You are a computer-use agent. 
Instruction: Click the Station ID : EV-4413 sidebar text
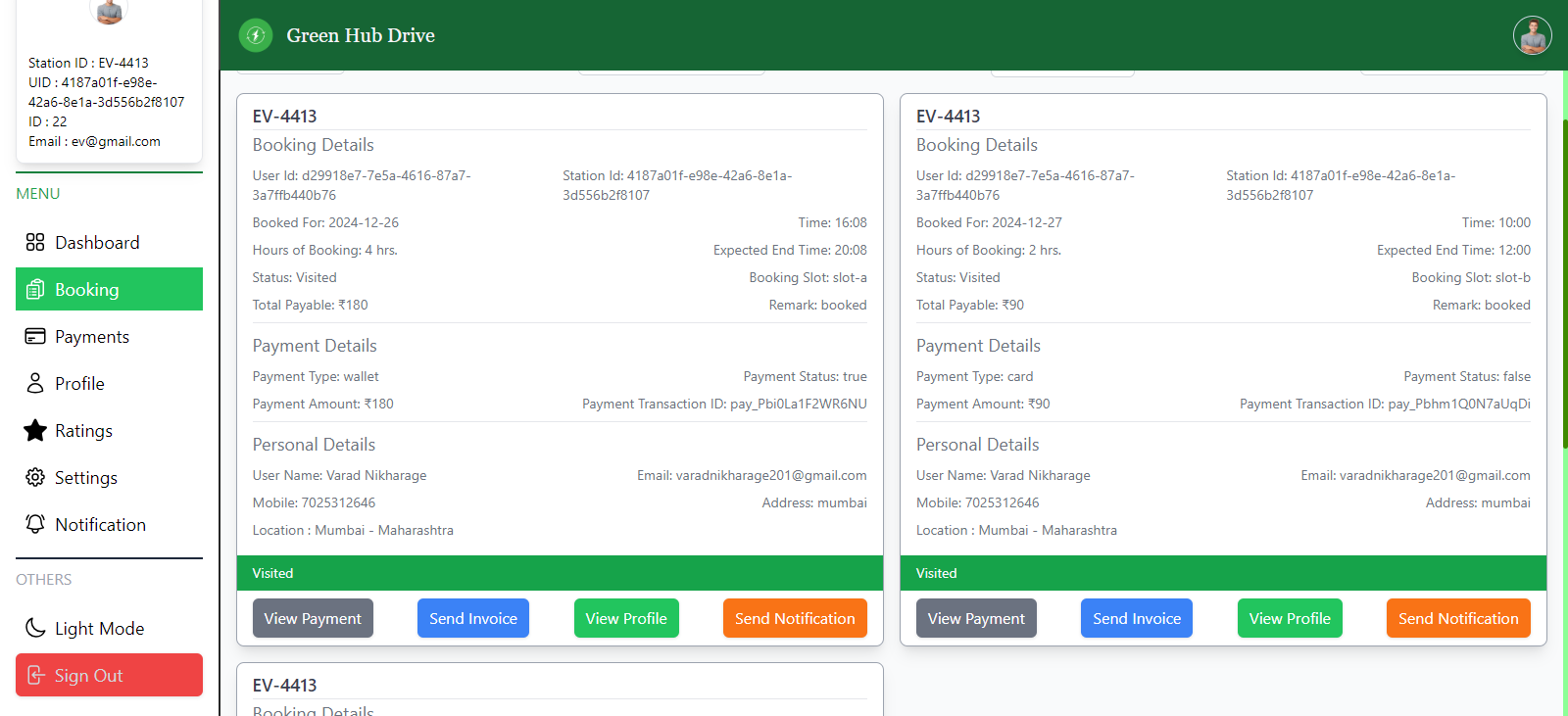pyautogui.click(x=88, y=63)
